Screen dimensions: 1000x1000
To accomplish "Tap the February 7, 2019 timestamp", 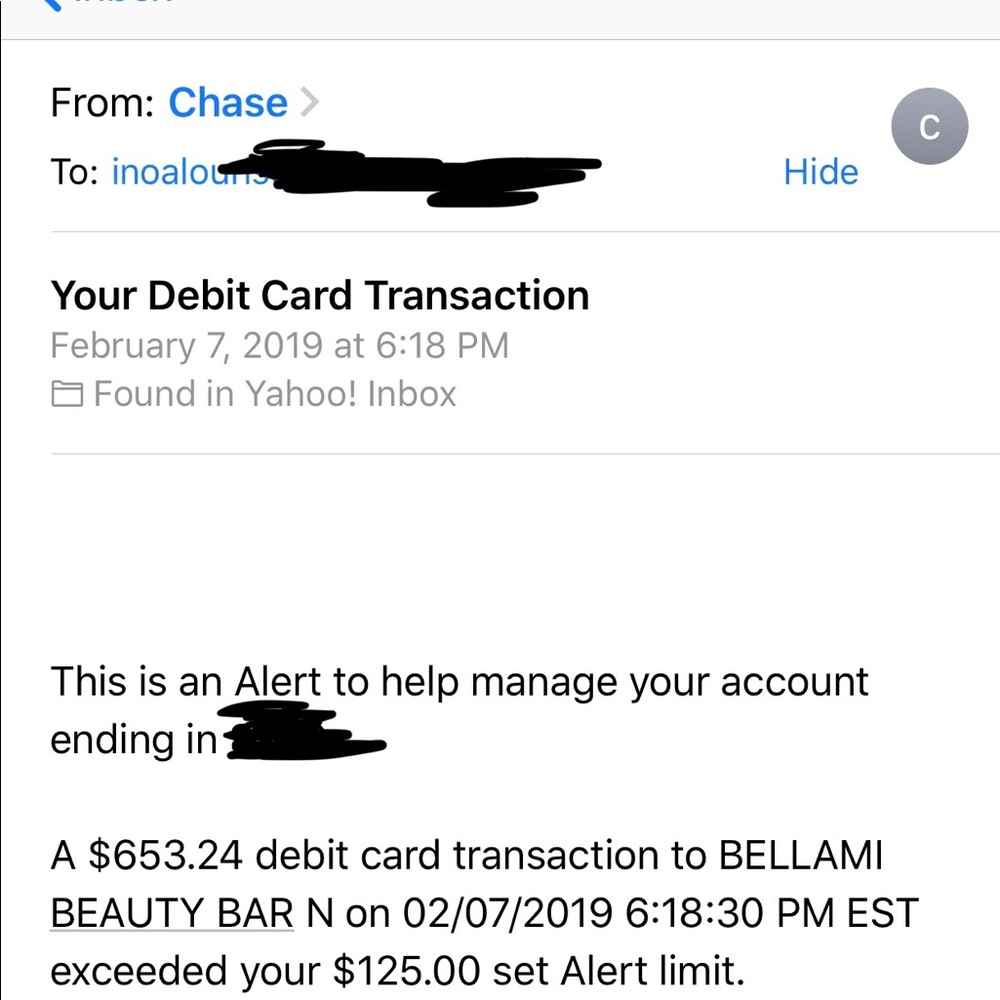I will (279, 346).
